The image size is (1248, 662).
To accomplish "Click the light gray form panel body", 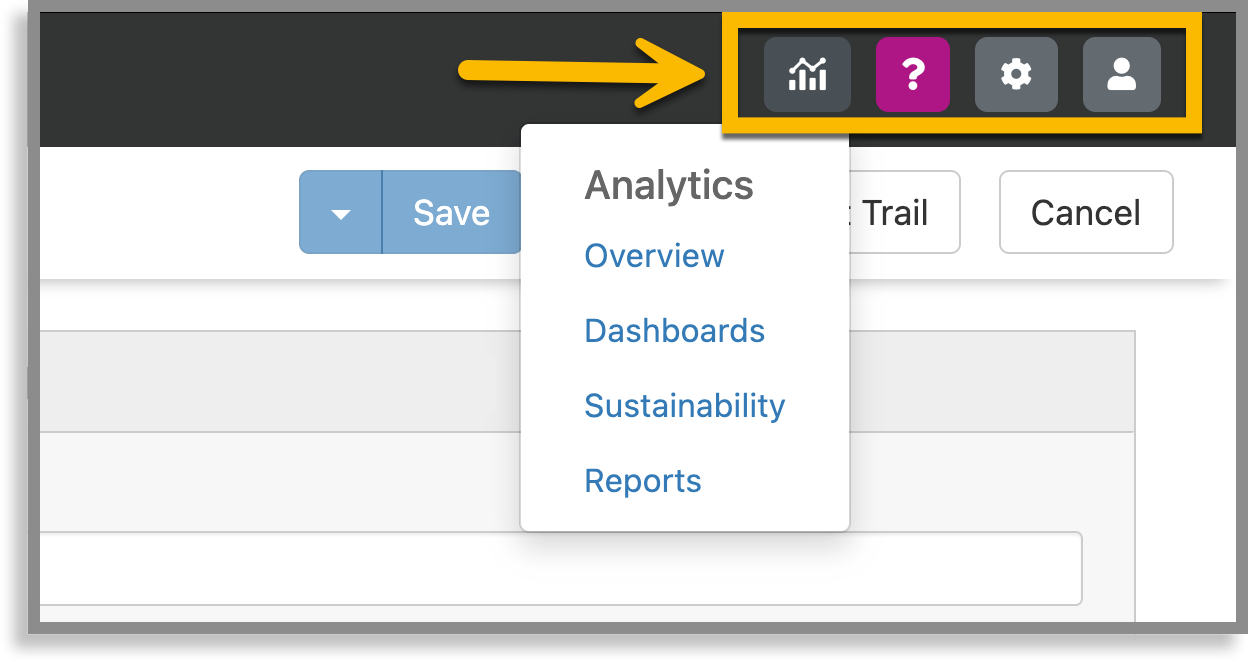I will [x=280, y=480].
